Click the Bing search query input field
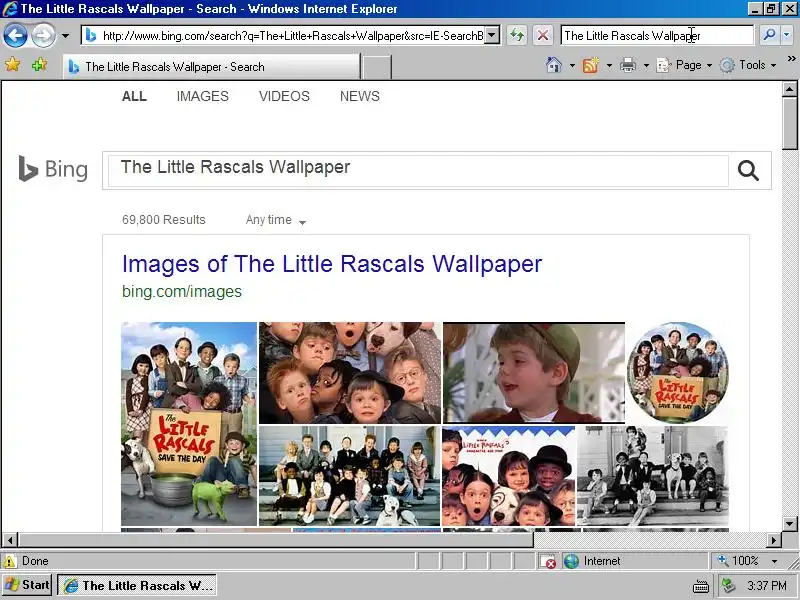This screenshot has width=800, height=600. coord(418,170)
